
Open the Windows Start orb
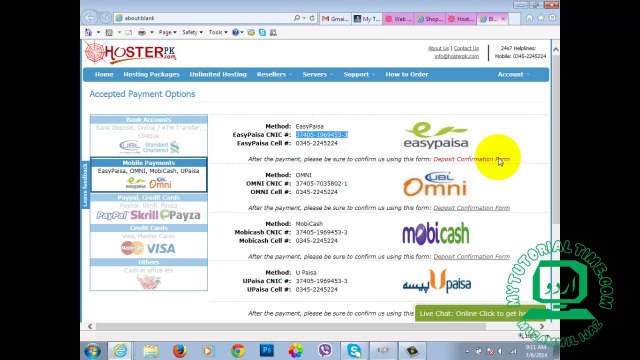pos(93,351)
